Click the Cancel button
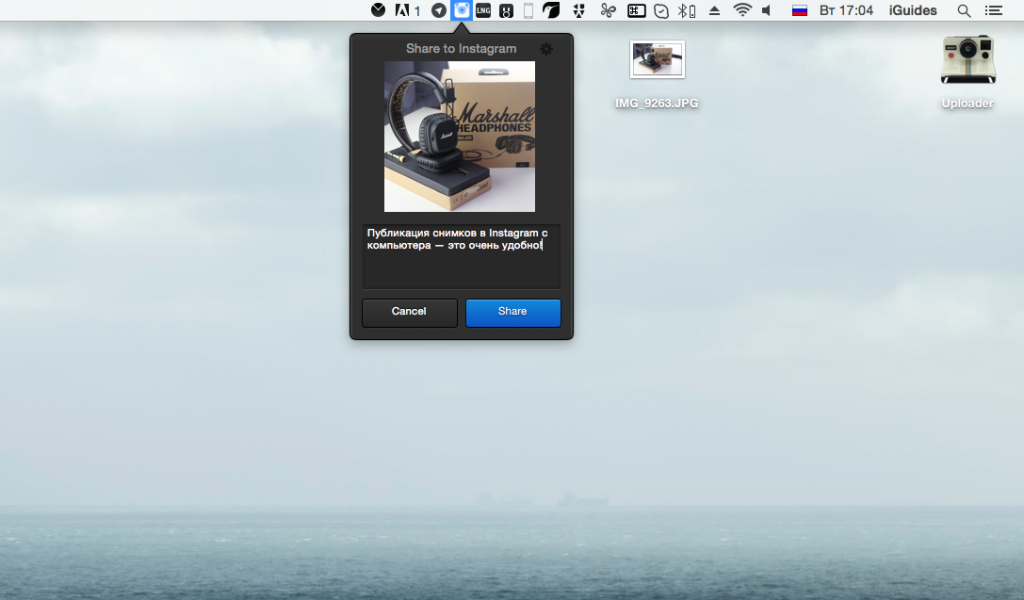This screenshot has height=600, width=1024. coord(409,312)
